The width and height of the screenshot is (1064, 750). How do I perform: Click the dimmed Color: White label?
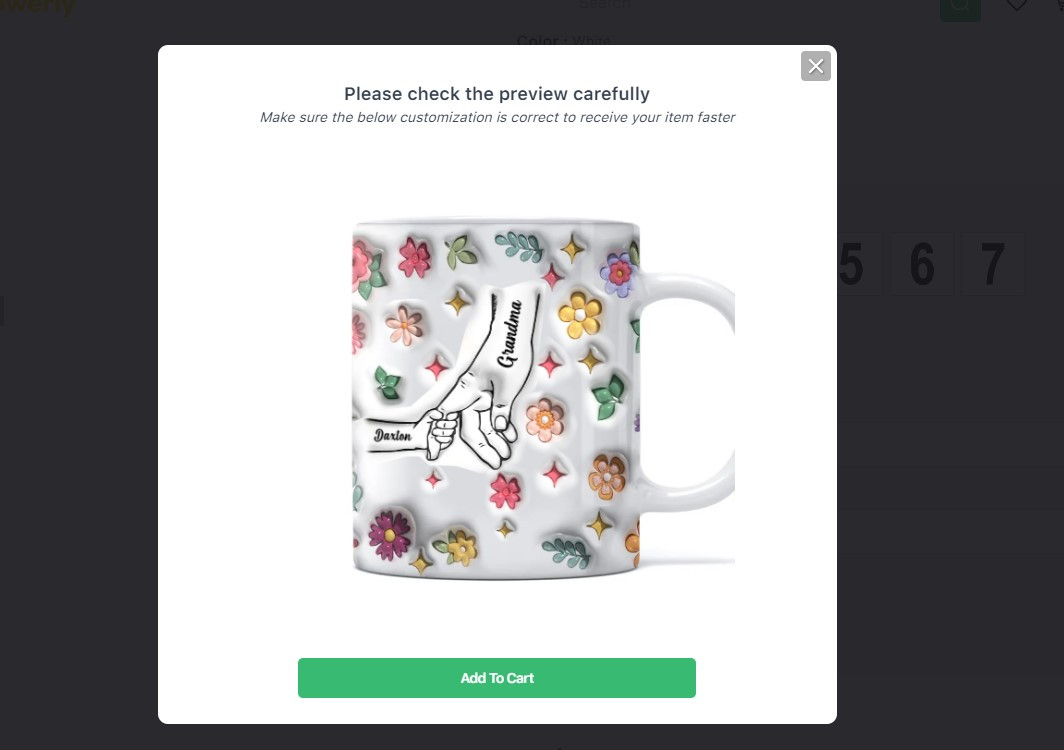point(563,41)
